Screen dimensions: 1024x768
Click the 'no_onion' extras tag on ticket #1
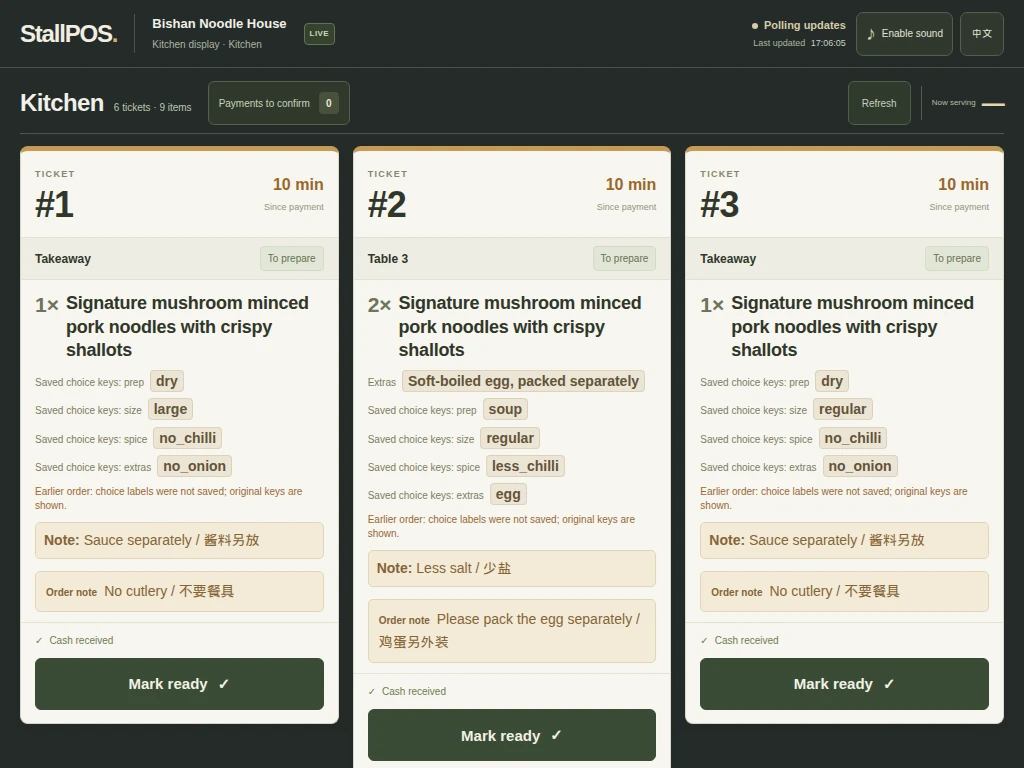point(195,466)
